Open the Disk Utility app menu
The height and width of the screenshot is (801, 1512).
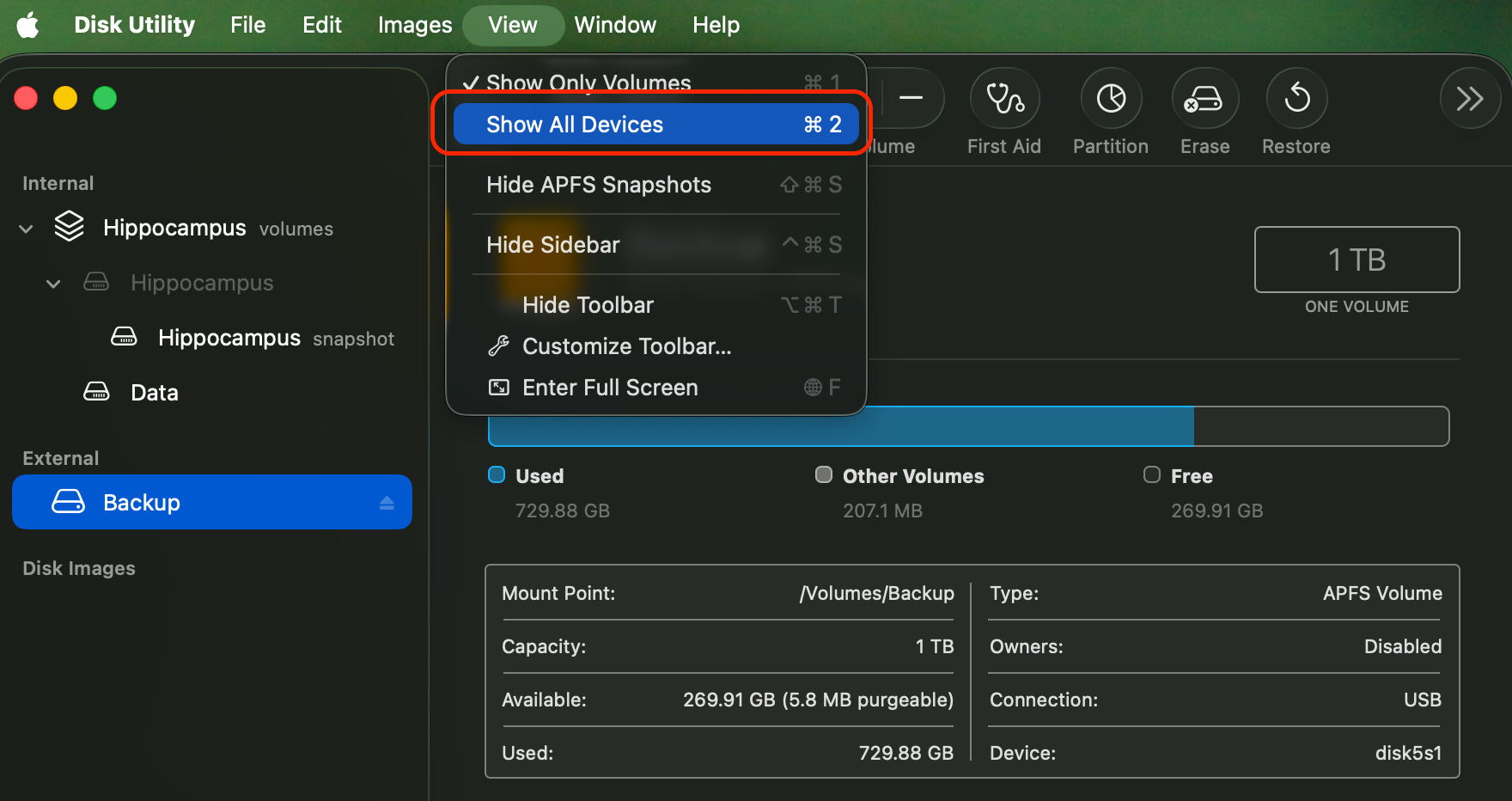[x=135, y=25]
